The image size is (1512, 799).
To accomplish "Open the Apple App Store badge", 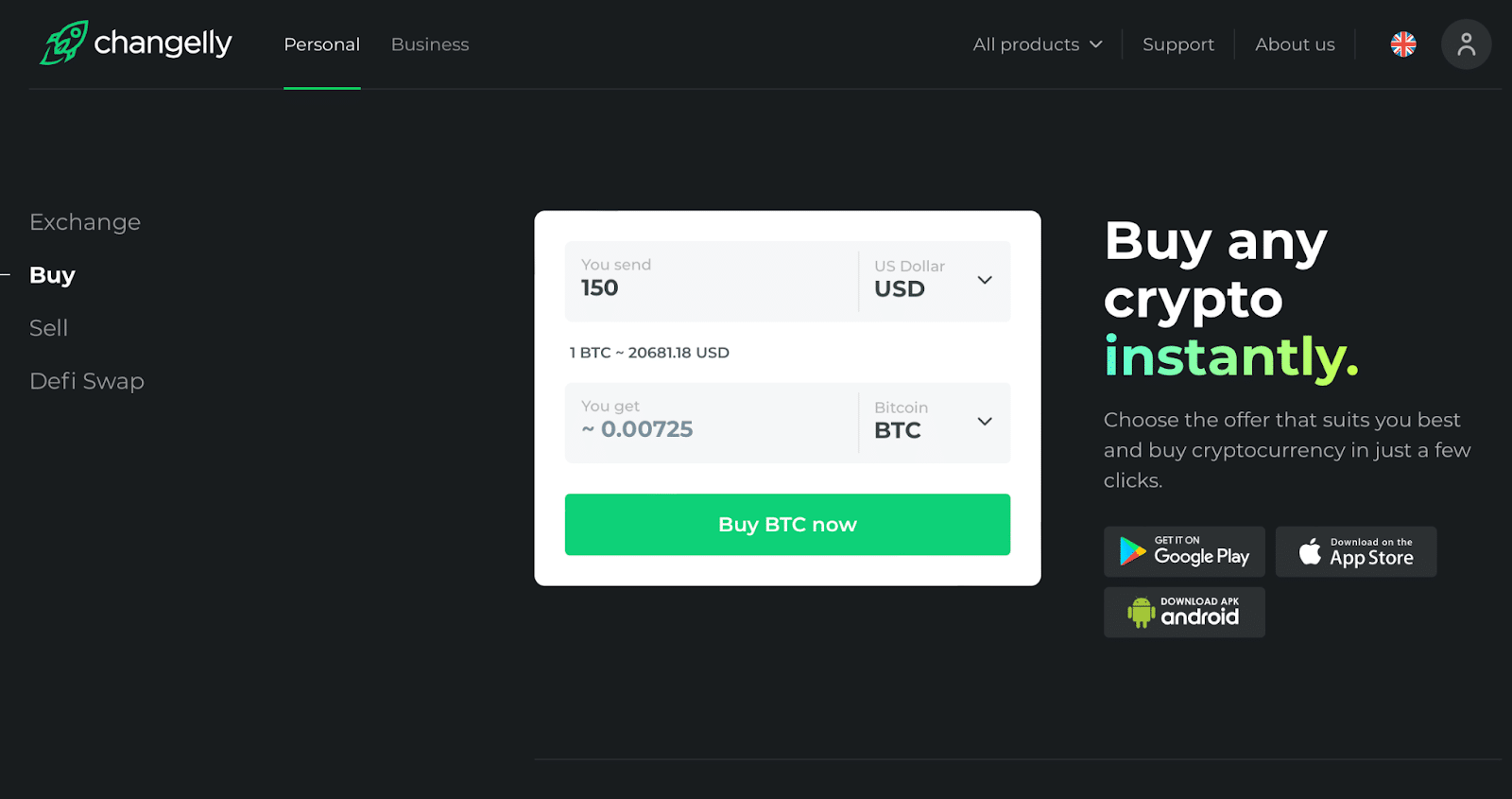I will click(1356, 552).
